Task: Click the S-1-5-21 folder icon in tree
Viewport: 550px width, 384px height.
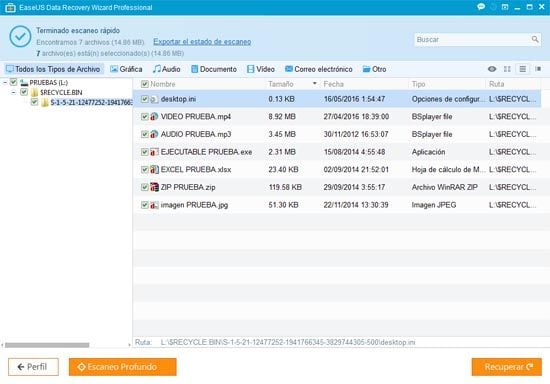Action: 45,102
